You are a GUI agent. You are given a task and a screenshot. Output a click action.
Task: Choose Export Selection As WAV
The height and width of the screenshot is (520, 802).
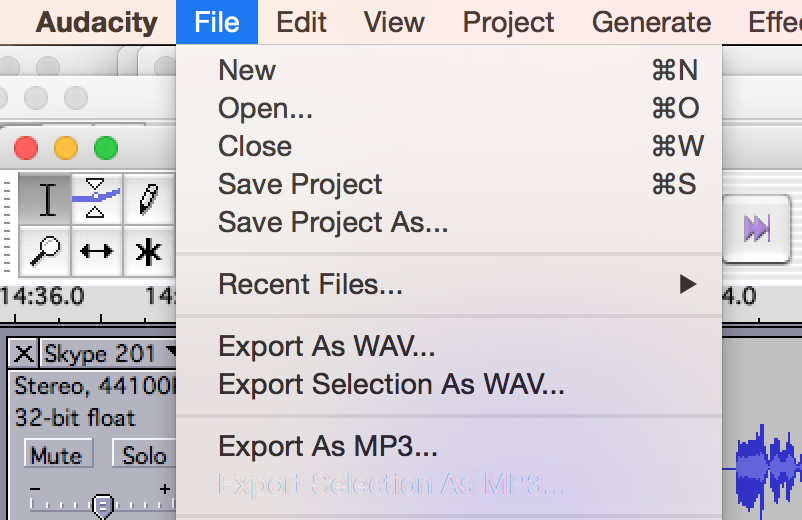point(391,385)
